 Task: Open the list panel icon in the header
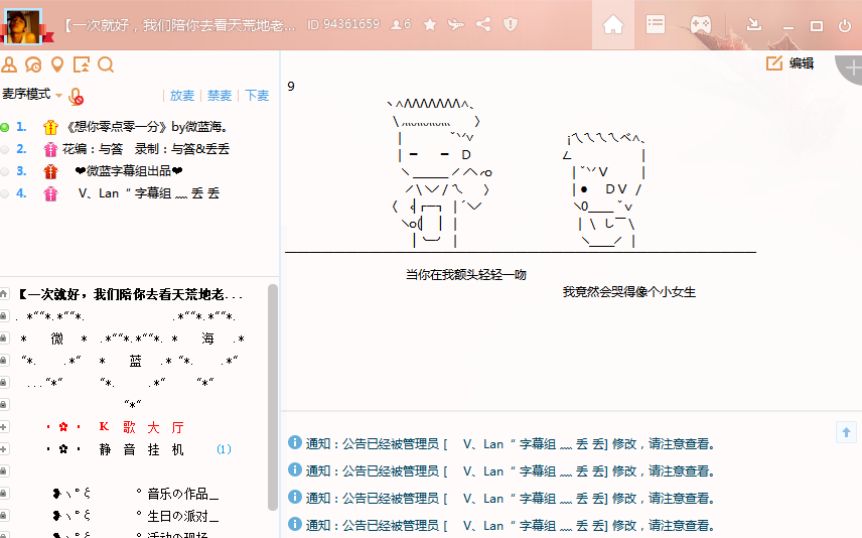click(x=655, y=24)
